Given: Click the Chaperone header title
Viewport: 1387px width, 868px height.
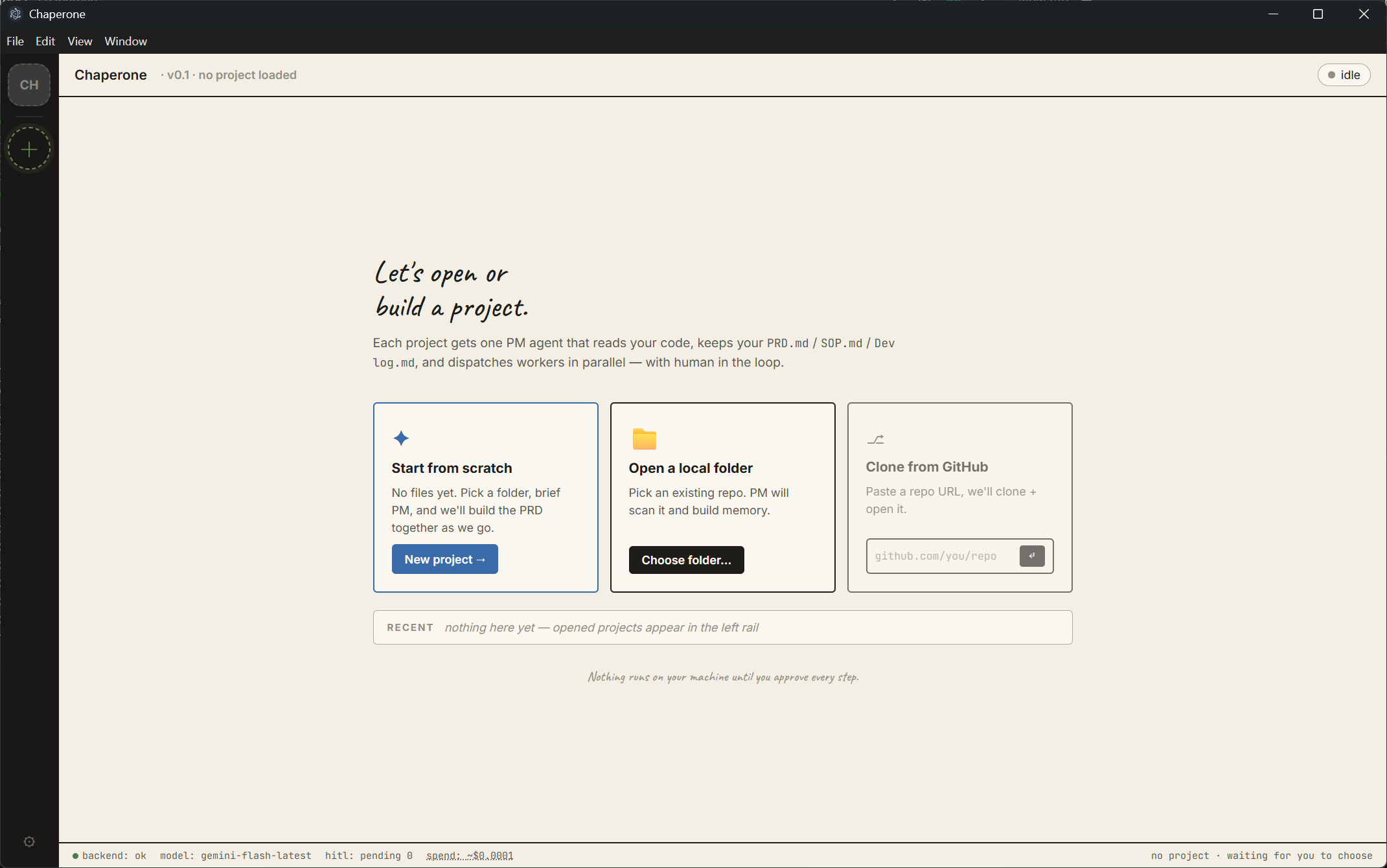Looking at the screenshot, I should tap(111, 75).
